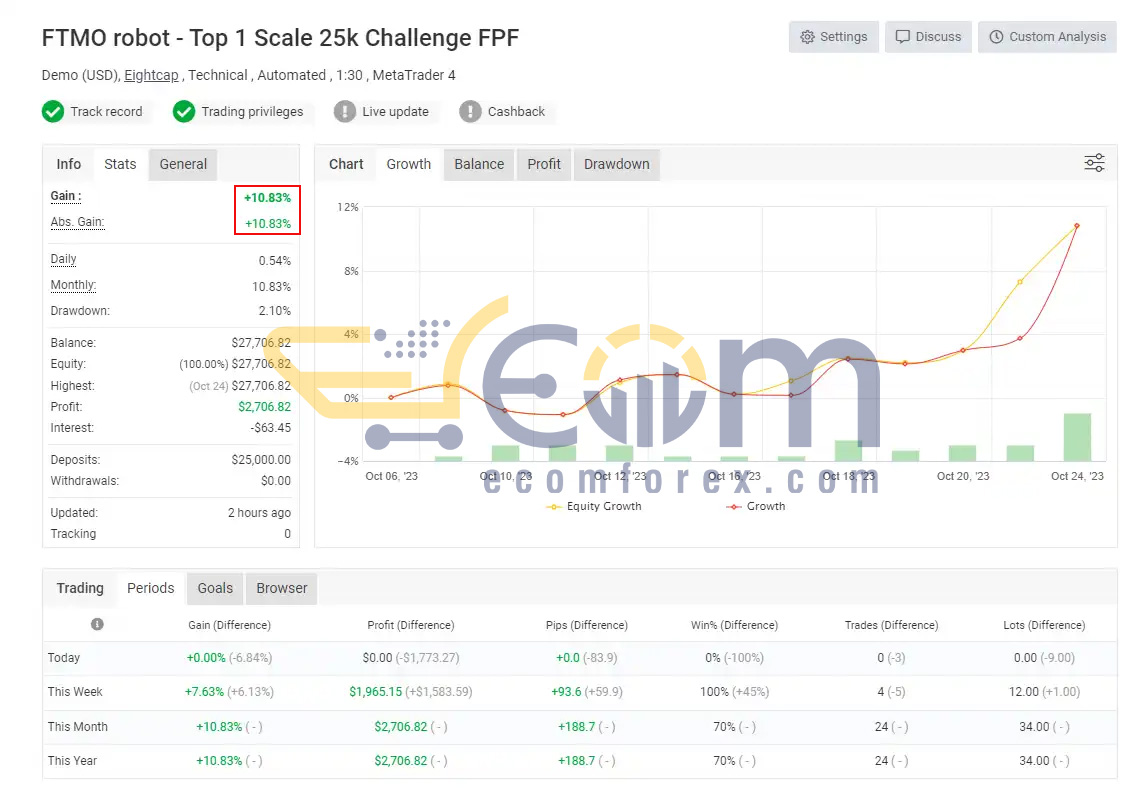Click the Daily label

pyautogui.click(x=63, y=259)
